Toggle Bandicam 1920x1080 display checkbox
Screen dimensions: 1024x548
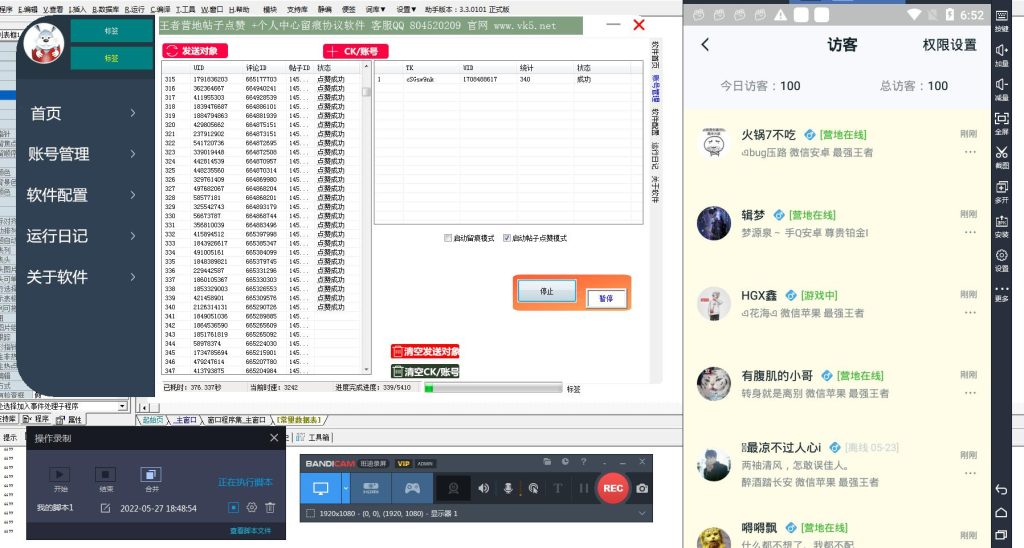click(x=311, y=513)
